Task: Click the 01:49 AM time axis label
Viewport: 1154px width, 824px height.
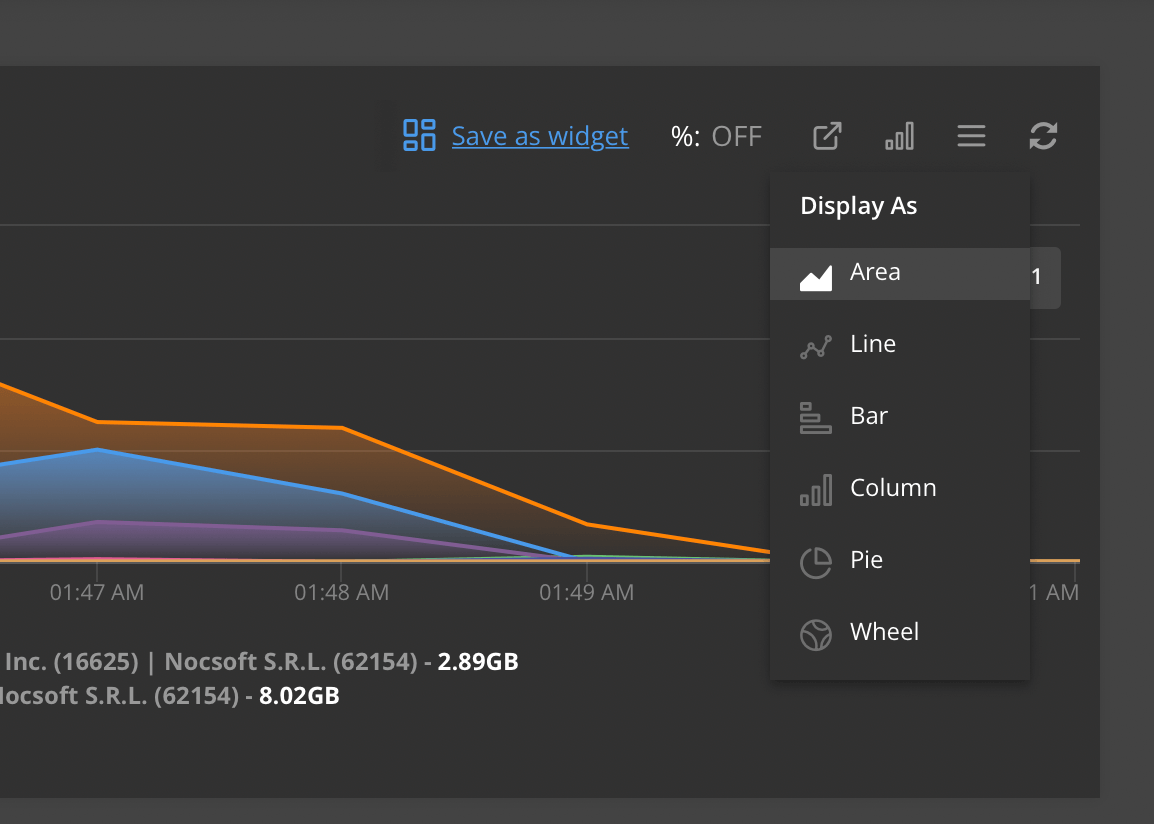Action: [586, 593]
